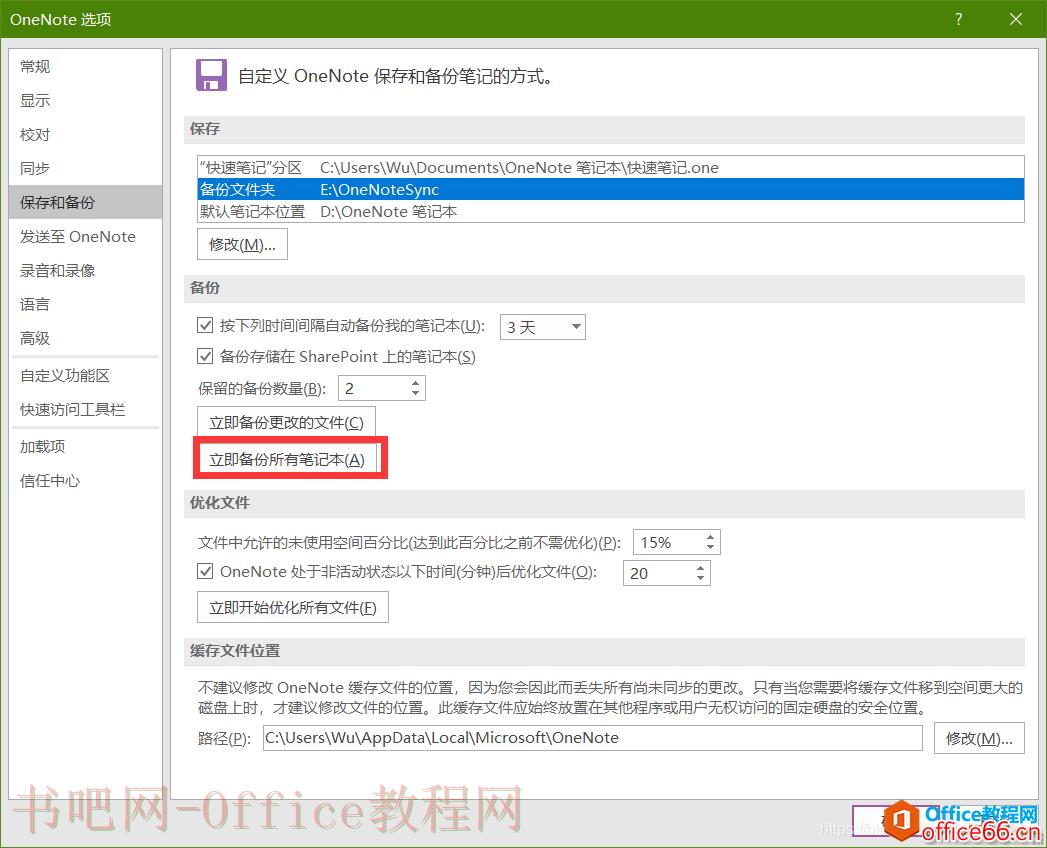1047x848 pixels.
Task: Click the inactive minutes field showing 20
Action: pyautogui.click(x=658, y=574)
